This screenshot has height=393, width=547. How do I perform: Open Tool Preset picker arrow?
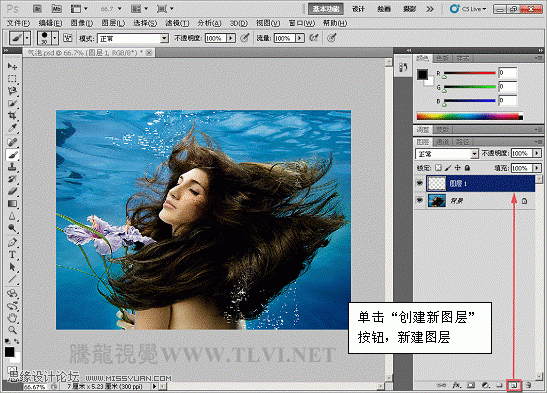click(x=27, y=38)
